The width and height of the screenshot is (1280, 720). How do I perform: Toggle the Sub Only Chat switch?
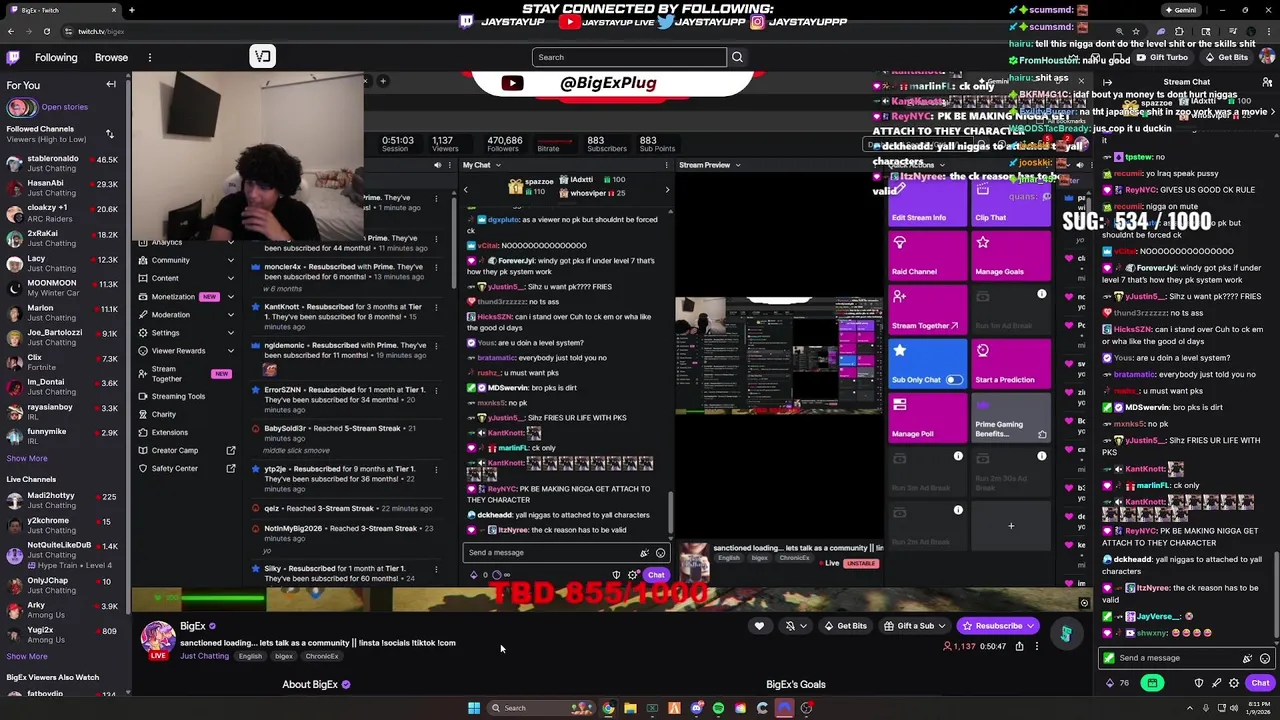point(954,380)
